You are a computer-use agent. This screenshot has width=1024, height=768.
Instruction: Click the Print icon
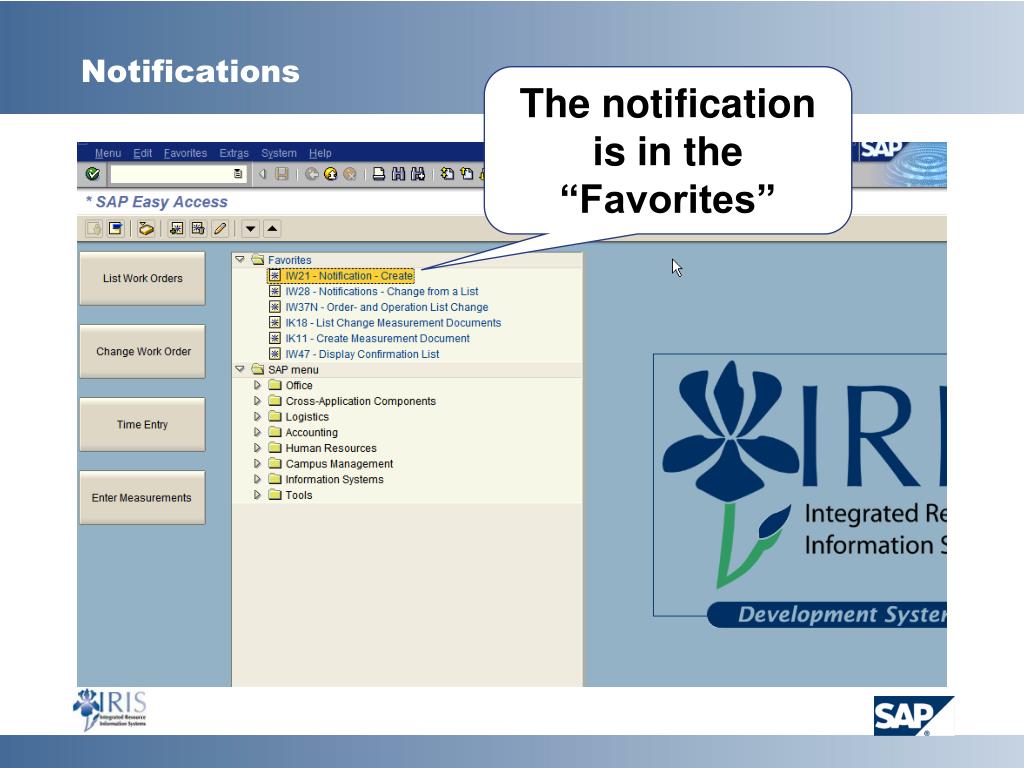[379, 174]
